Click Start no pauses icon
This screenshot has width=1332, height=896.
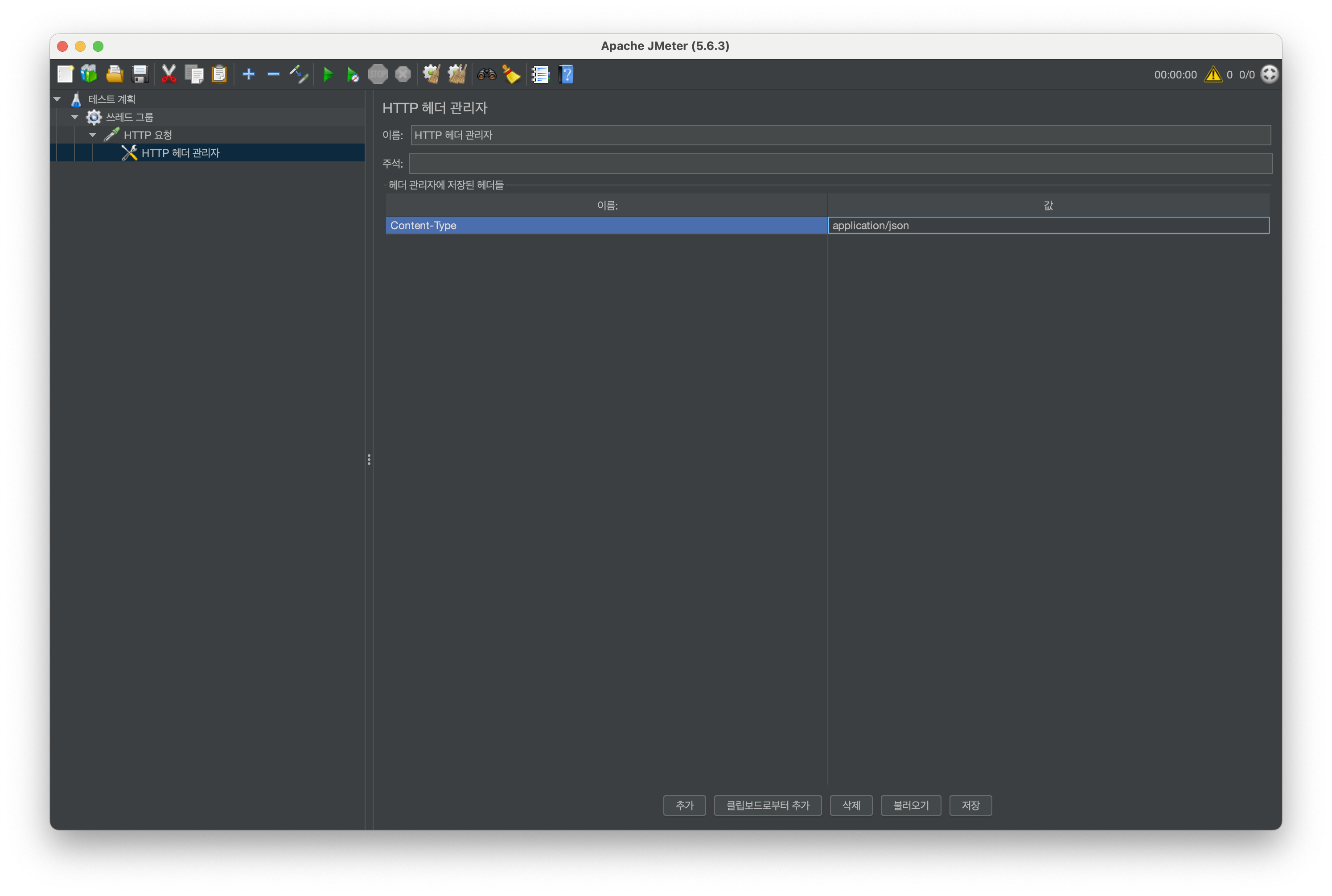(x=353, y=74)
